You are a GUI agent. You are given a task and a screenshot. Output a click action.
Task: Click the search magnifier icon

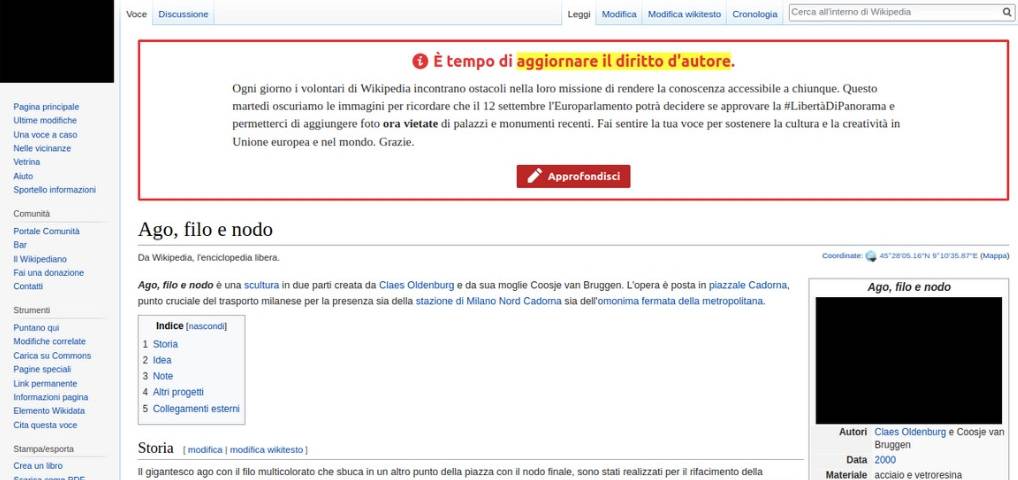[1006, 13]
